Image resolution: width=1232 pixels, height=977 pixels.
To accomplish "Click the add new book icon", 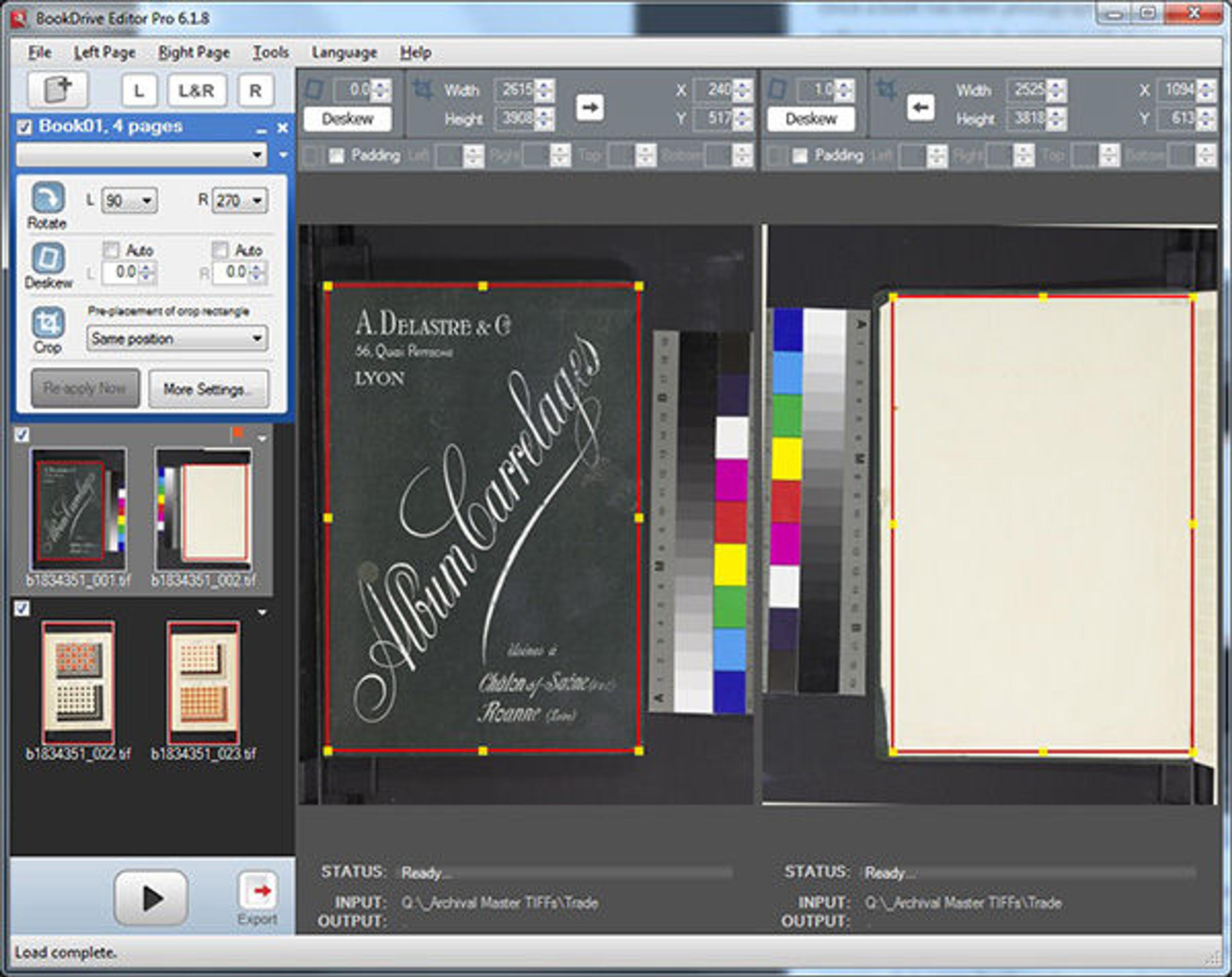I will click(58, 90).
